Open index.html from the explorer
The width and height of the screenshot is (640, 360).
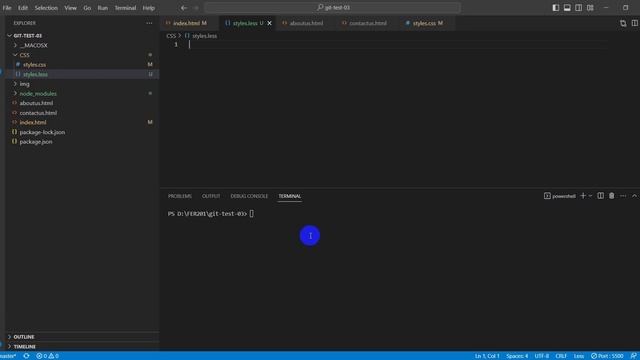[x=33, y=122]
